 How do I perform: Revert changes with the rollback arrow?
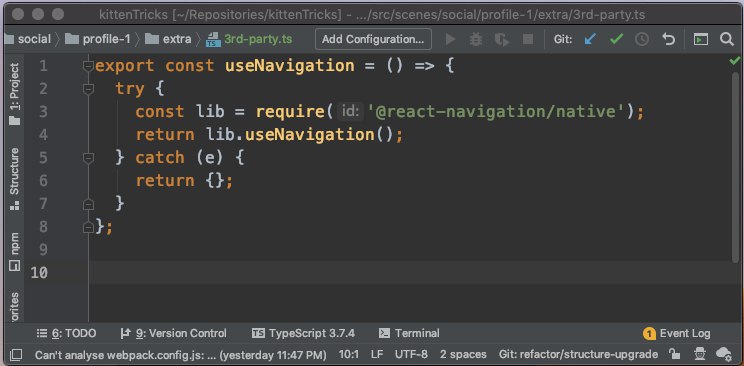[x=668, y=39]
